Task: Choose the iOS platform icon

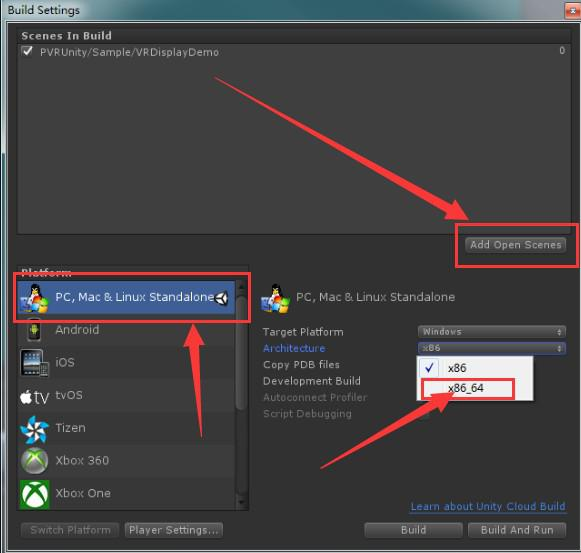Action: tap(34, 363)
